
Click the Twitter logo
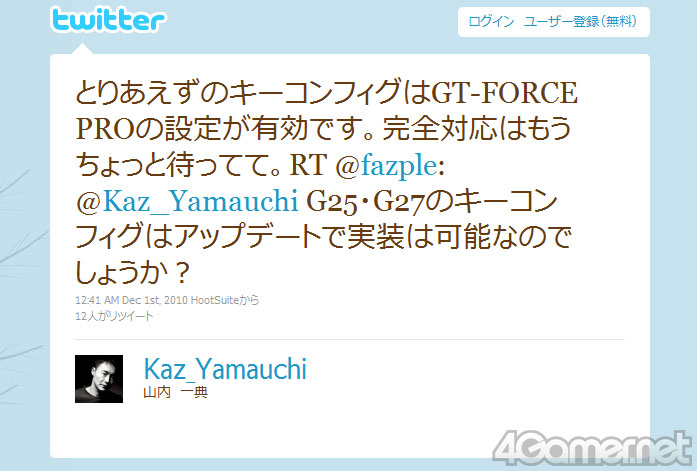point(109,20)
